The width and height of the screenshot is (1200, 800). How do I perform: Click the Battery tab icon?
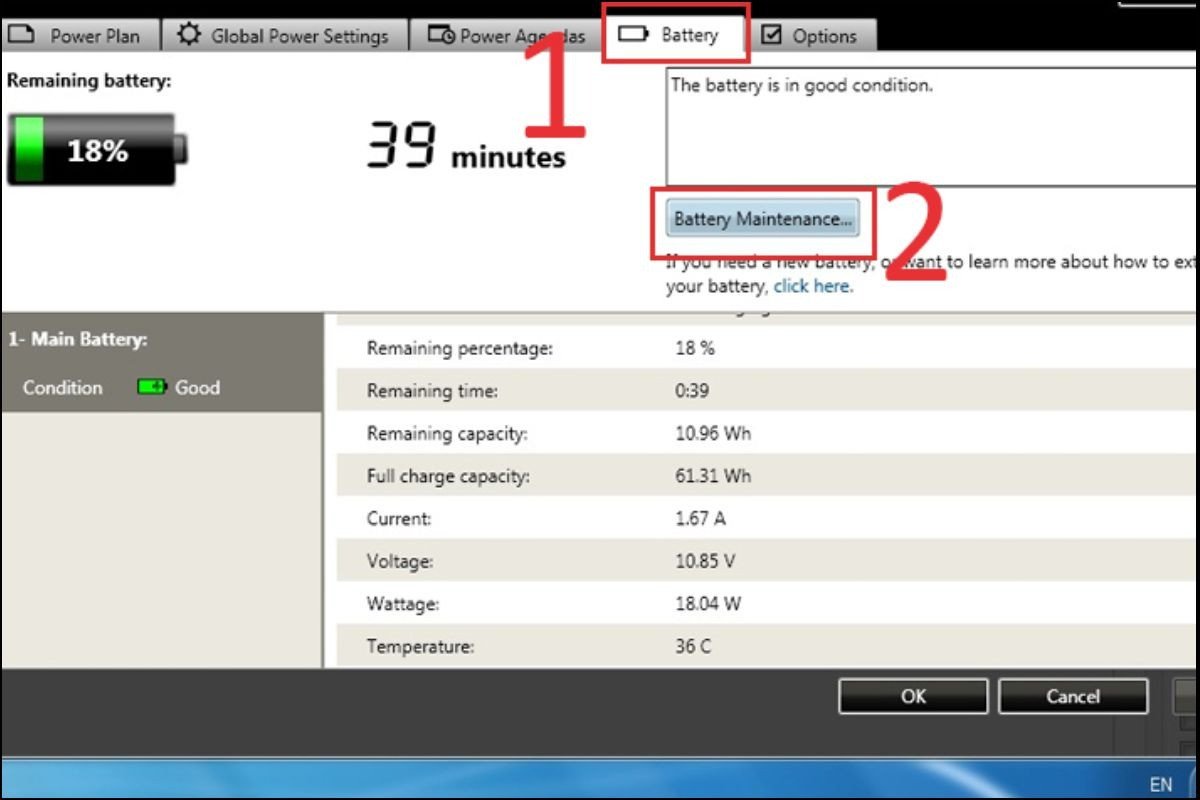coord(633,35)
